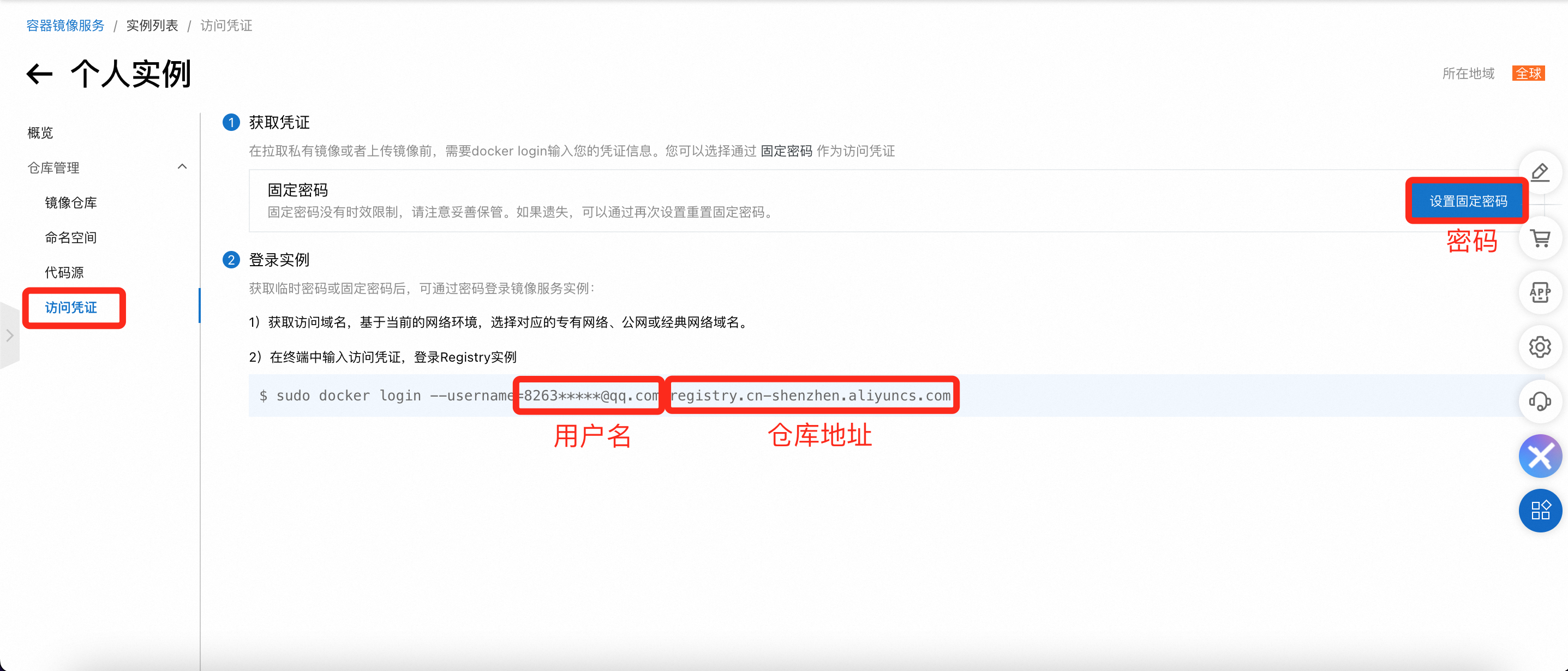This screenshot has height=671, width=1568.
Task: Open the shopping cart floating icon
Action: [1540, 238]
